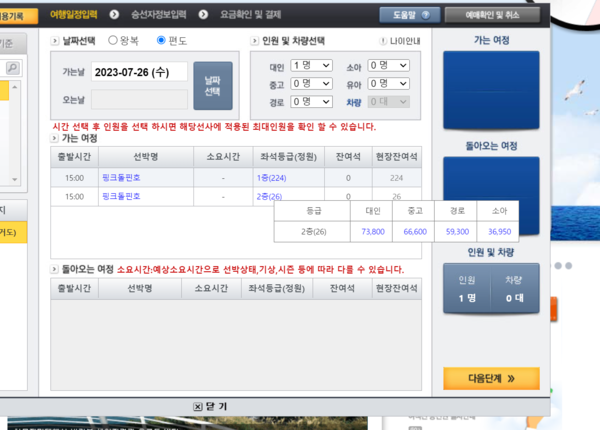600x430 pixels.
Task: Click the yellow 이용기록 tab at top left
Action: click(x=18, y=16)
